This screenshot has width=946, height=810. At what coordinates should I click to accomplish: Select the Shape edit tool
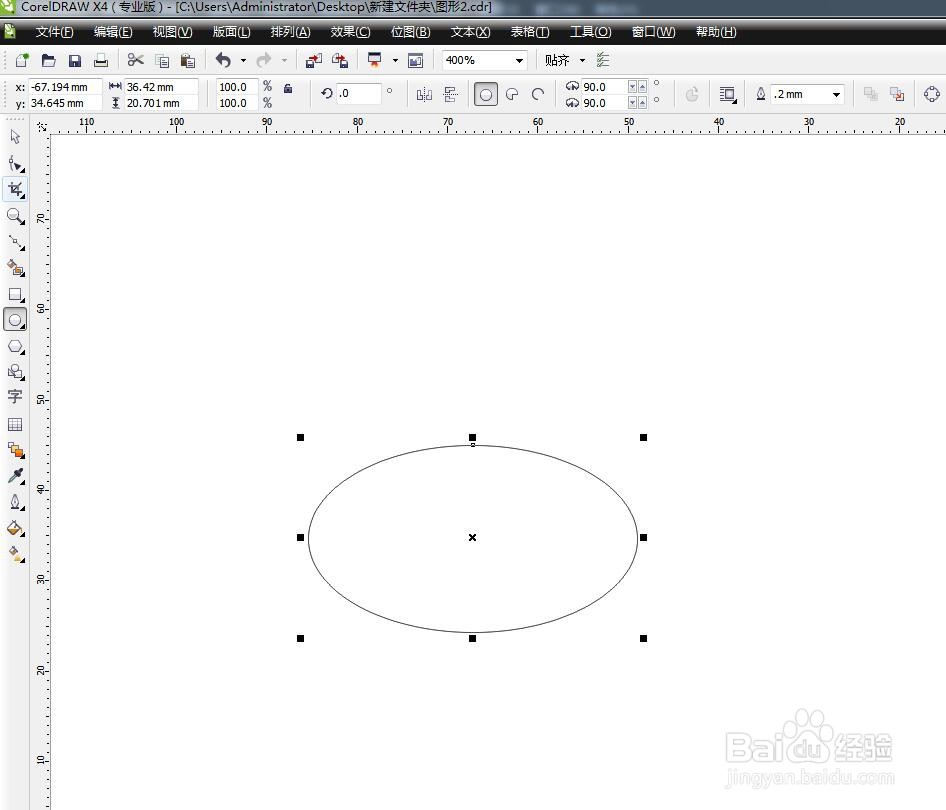(15, 164)
